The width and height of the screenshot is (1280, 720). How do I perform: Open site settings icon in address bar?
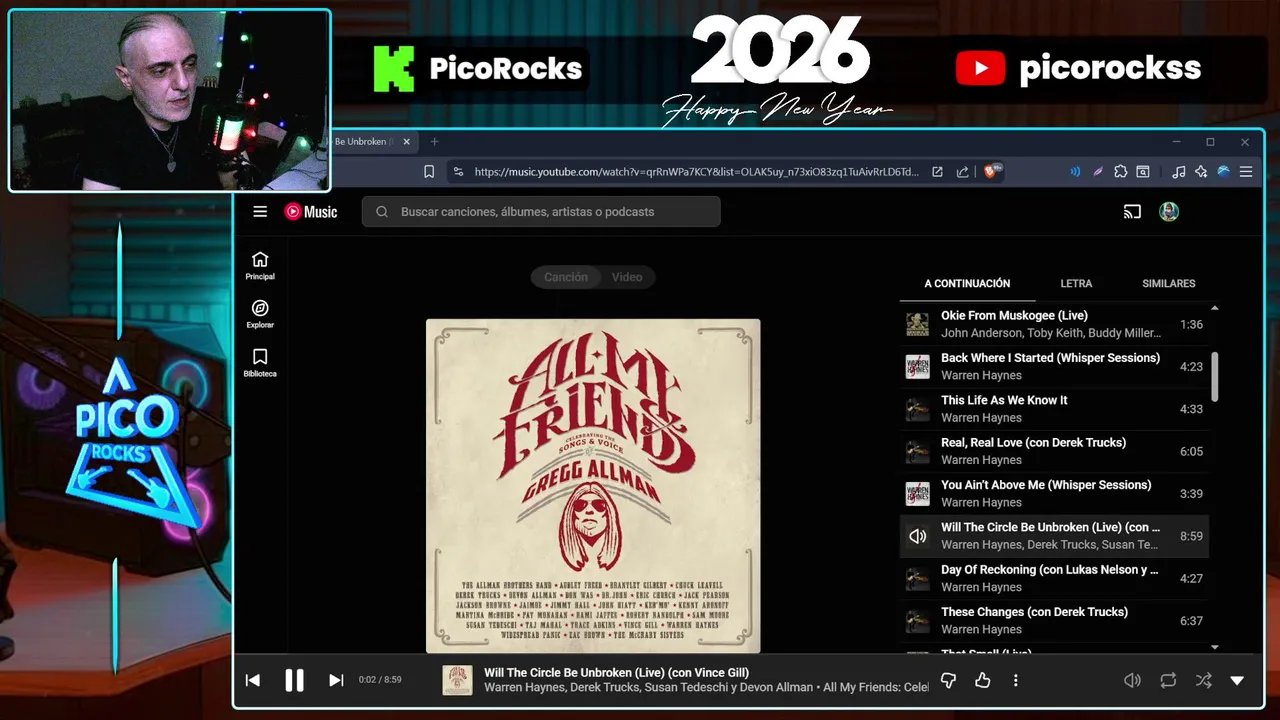click(x=458, y=172)
